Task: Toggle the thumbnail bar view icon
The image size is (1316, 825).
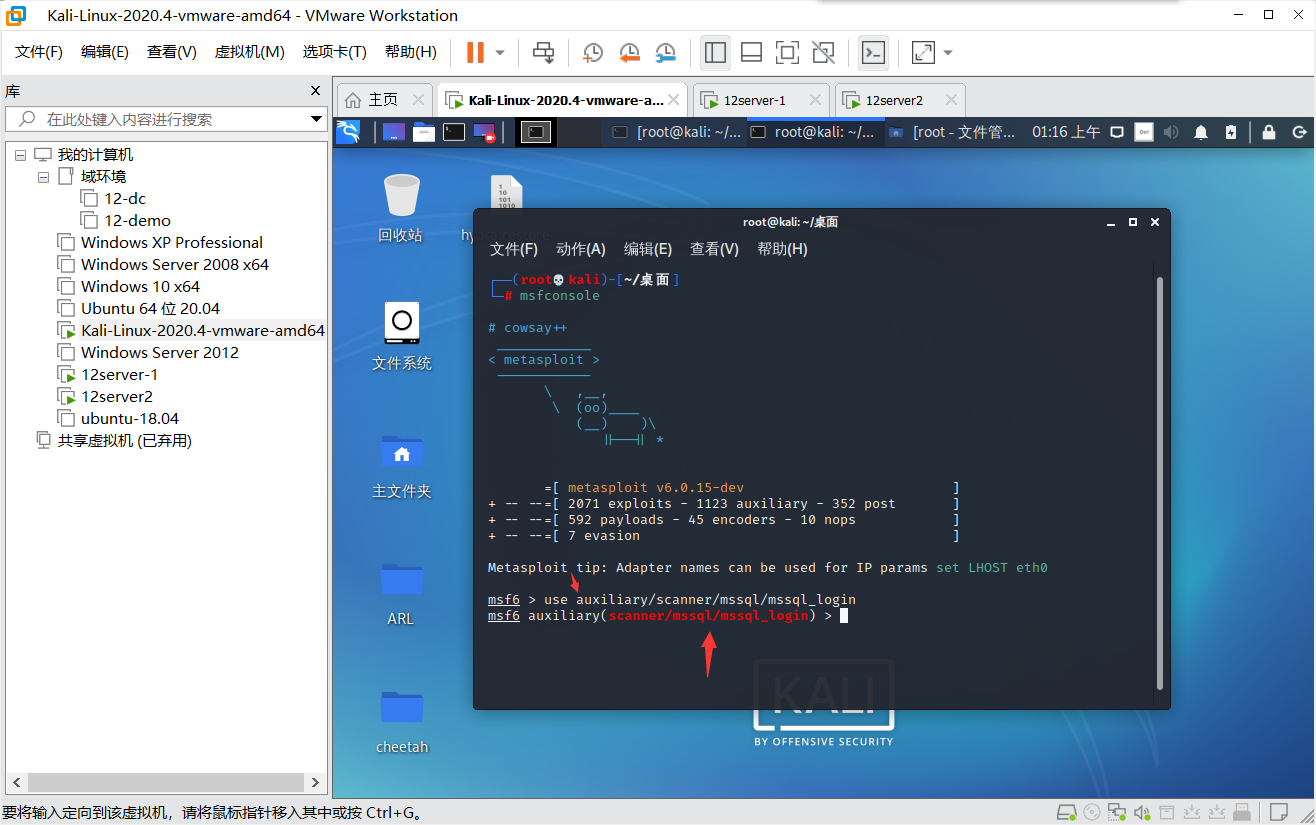Action: [751, 52]
